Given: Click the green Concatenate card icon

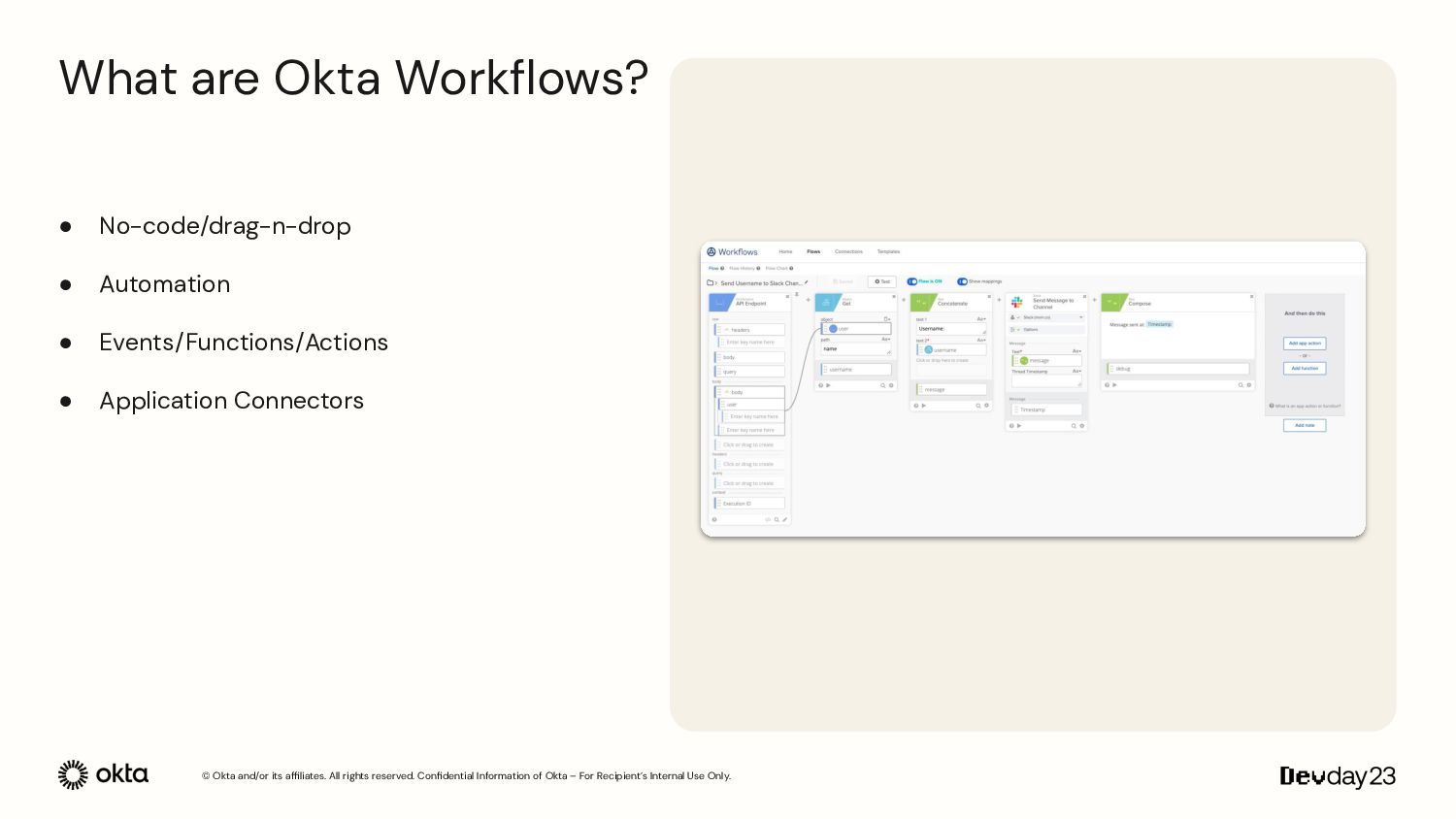Looking at the screenshot, I should tap(922, 303).
